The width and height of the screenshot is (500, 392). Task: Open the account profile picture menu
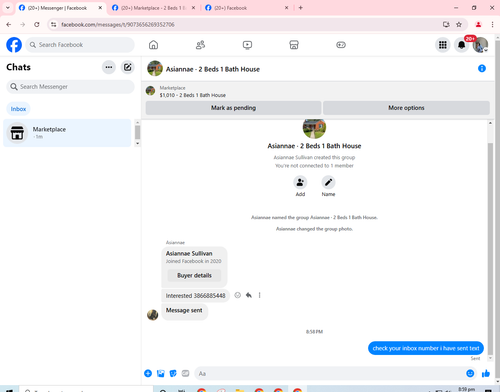480,45
